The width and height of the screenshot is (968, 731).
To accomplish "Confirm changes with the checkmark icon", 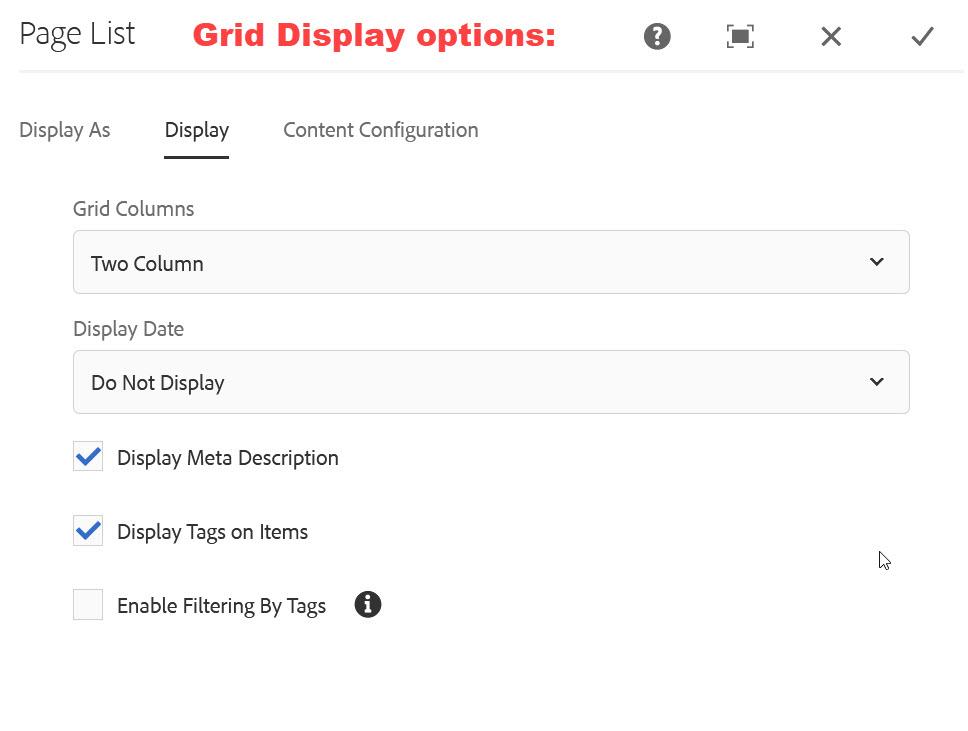I will (x=922, y=36).
